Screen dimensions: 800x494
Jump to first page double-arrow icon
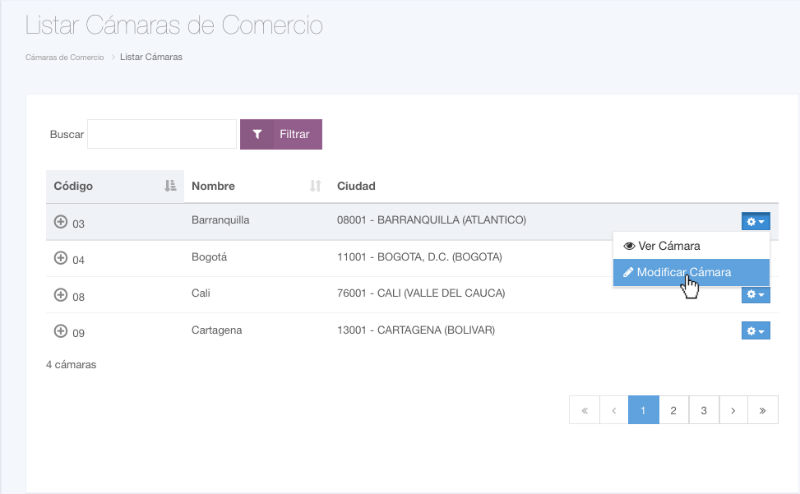point(584,410)
